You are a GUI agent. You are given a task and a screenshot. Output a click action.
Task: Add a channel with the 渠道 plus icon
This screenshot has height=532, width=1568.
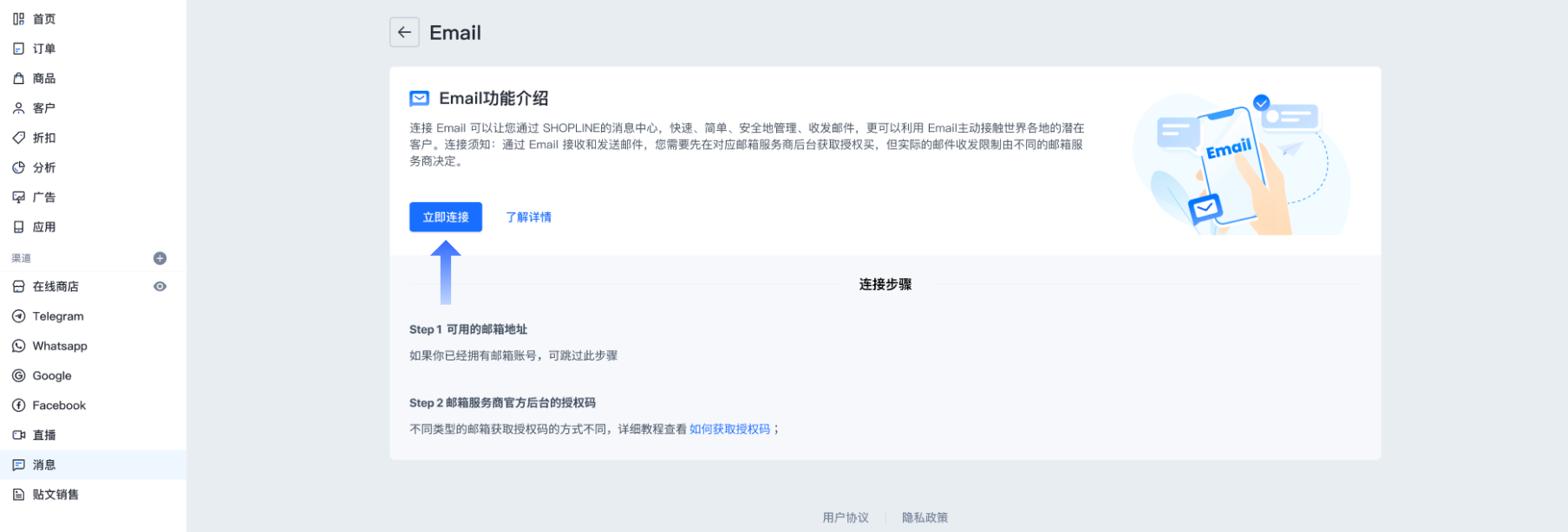pyautogui.click(x=160, y=258)
